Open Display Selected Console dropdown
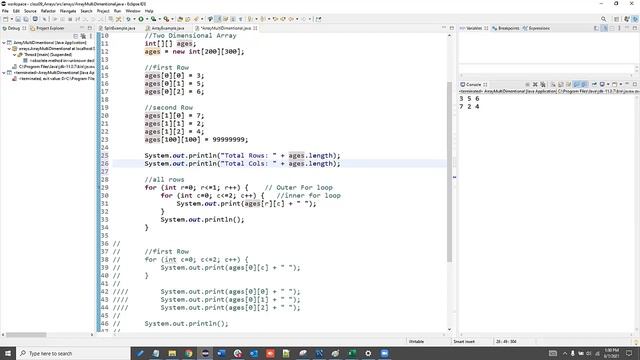Viewport: 640px width, 360px height. coord(608,84)
